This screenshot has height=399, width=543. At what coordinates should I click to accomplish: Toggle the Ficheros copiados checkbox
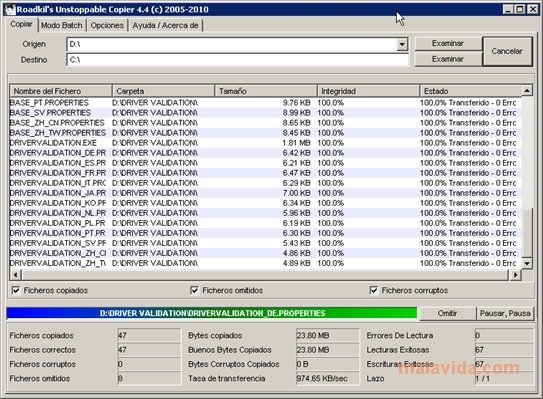[16, 290]
